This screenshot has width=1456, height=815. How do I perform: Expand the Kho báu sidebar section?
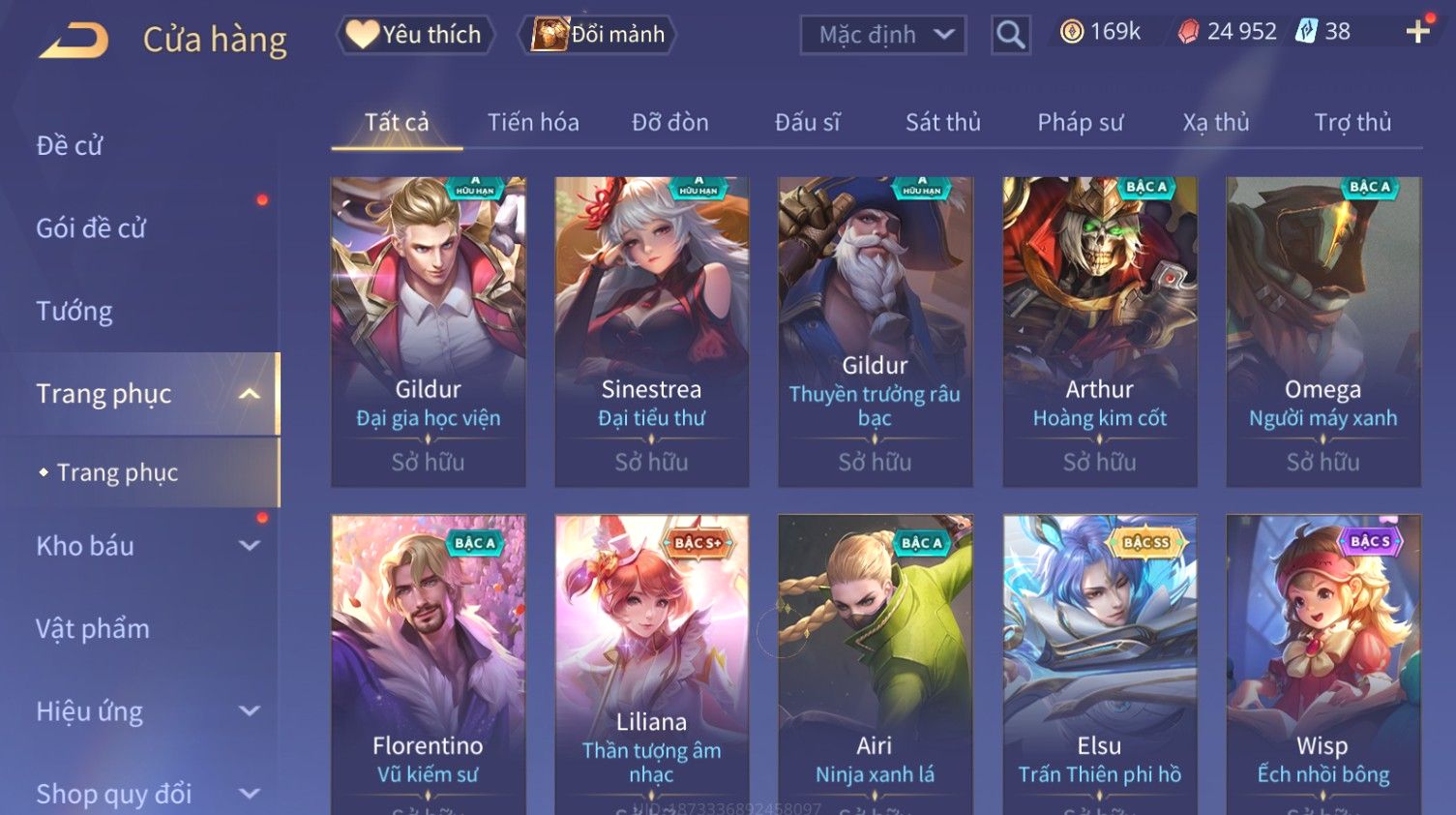[250, 546]
